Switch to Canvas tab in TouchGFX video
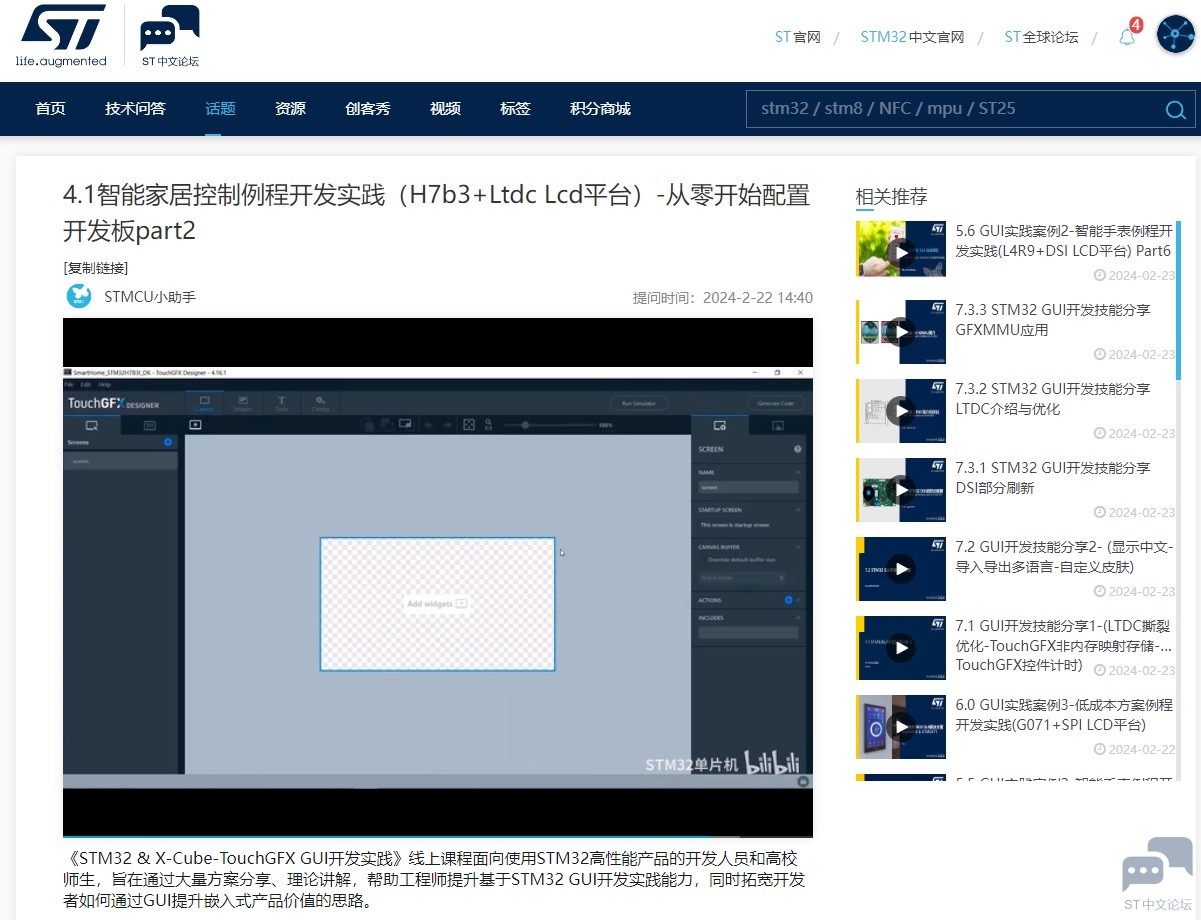Viewport: 1201px width, 920px height. (x=204, y=402)
